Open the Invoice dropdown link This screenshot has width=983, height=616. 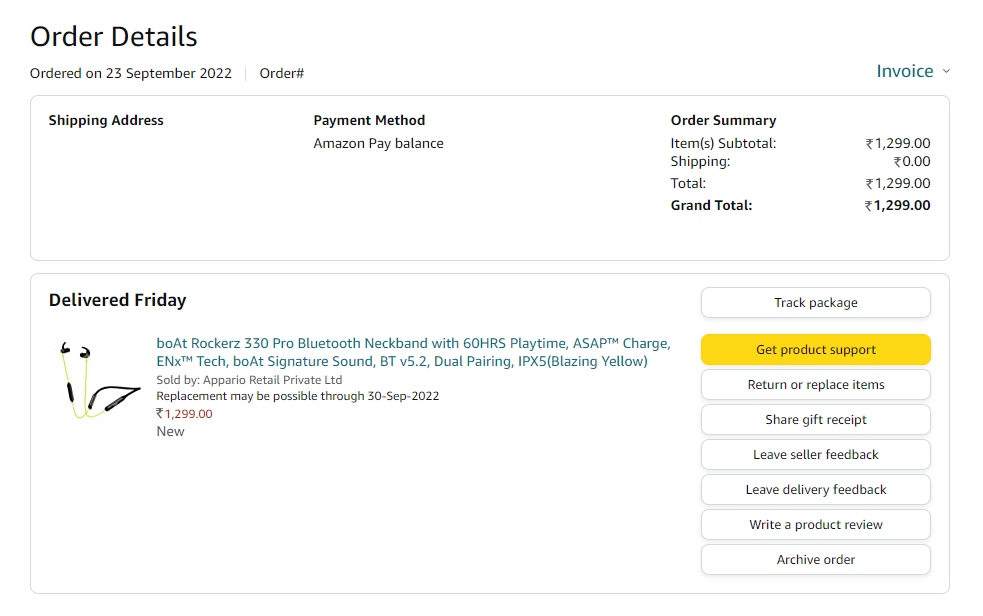pyautogui.click(x=904, y=71)
